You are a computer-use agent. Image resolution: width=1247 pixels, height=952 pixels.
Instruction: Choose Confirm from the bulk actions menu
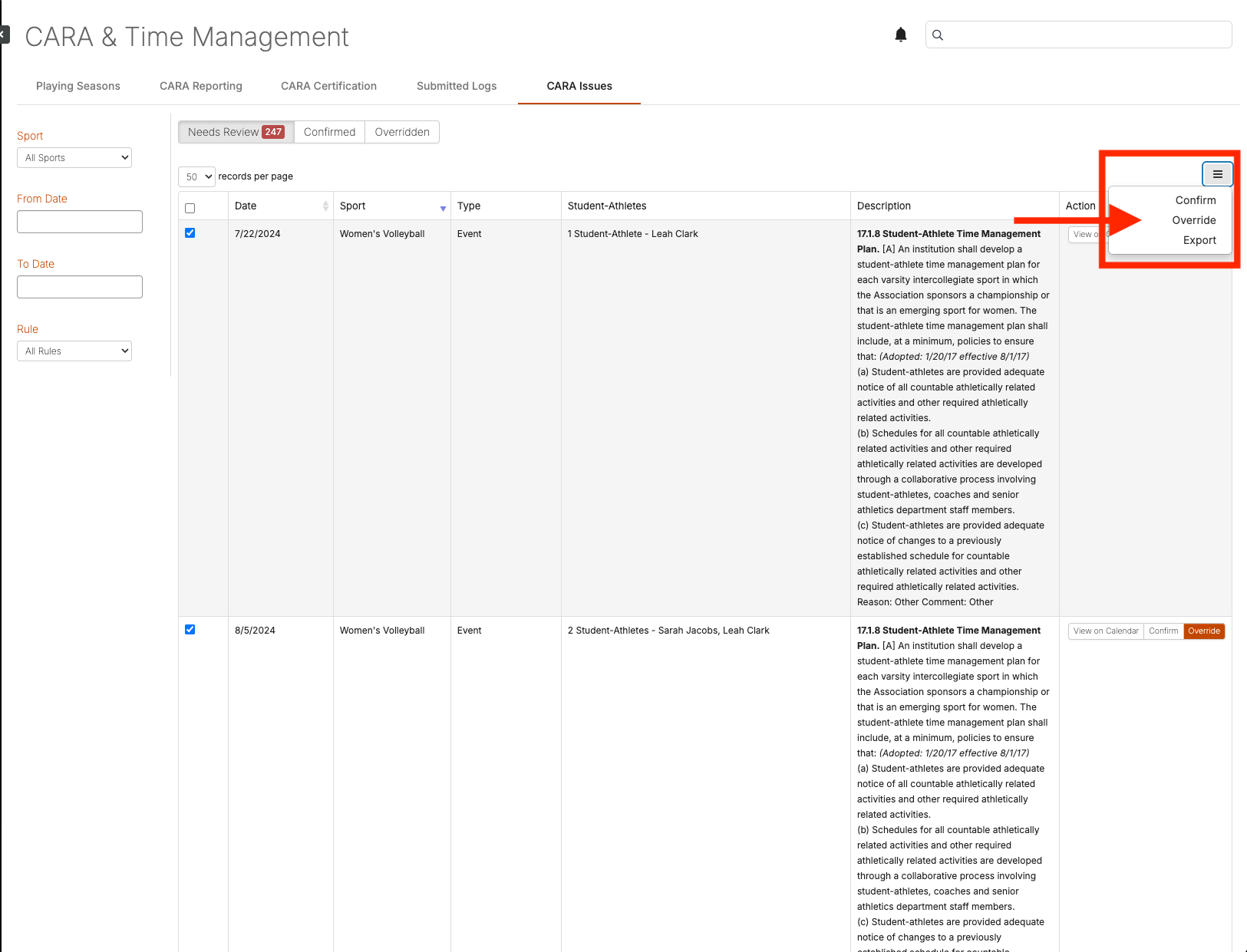pos(1196,200)
